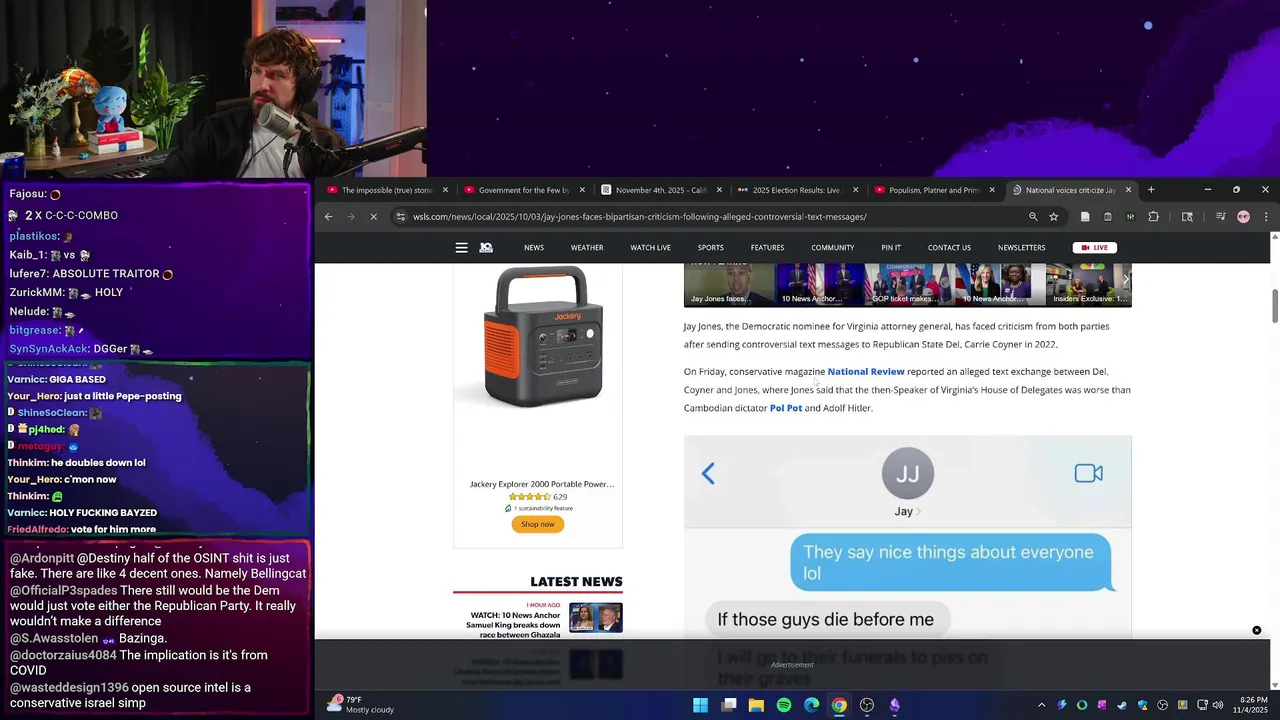The width and height of the screenshot is (1280, 720).
Task: Open Windows Start menu
Action: pos(700,705)
